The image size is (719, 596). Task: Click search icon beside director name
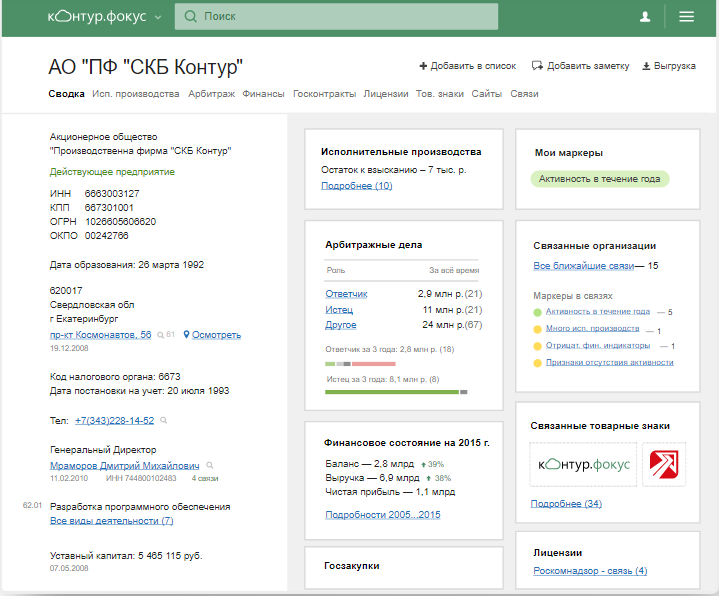[210, 465]
